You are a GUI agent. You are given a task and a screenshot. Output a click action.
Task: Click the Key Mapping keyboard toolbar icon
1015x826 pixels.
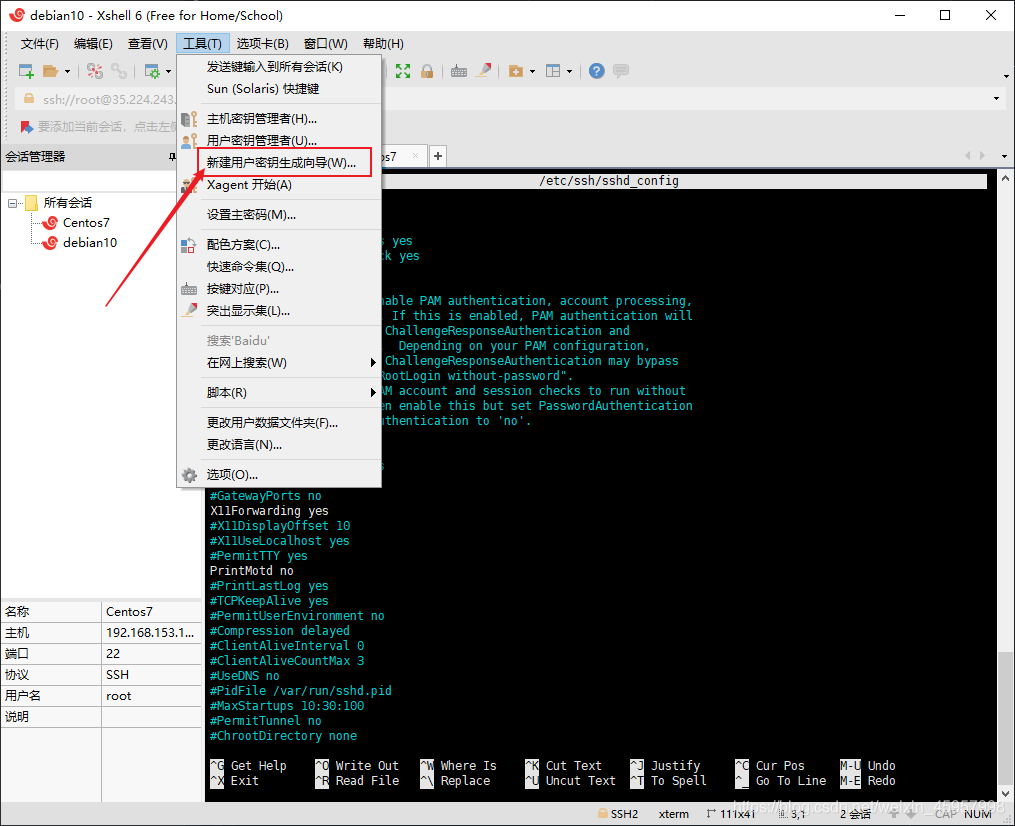click(459, 71)
